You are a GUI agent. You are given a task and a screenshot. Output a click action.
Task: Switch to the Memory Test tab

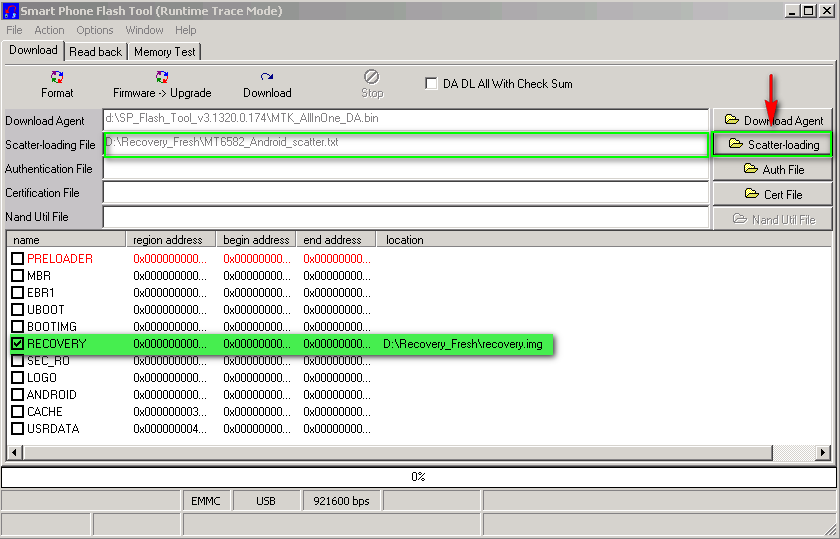[165, 52]
